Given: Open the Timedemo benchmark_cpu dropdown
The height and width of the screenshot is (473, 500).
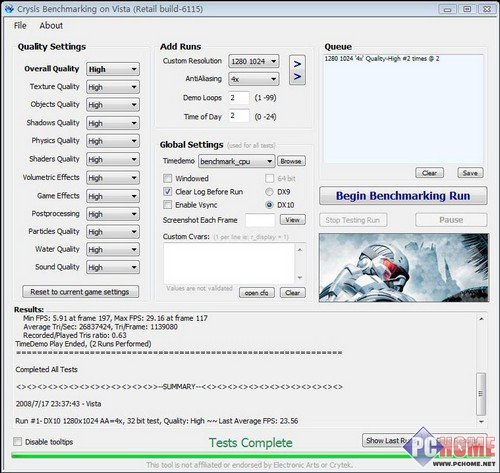Looking at the screenshot, I should 236,161.
